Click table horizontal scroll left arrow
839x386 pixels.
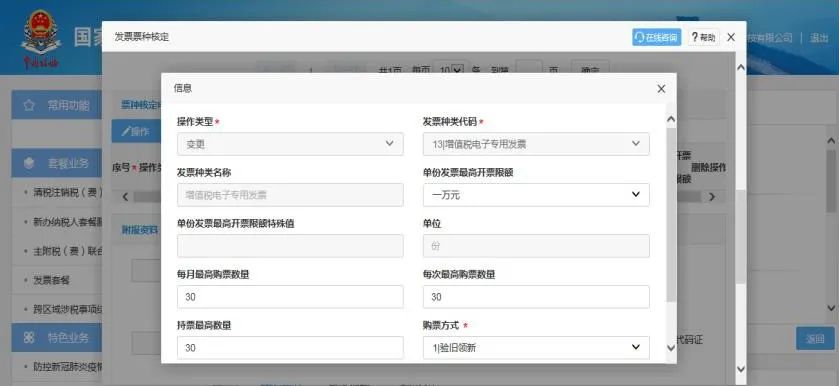(125, 196)
